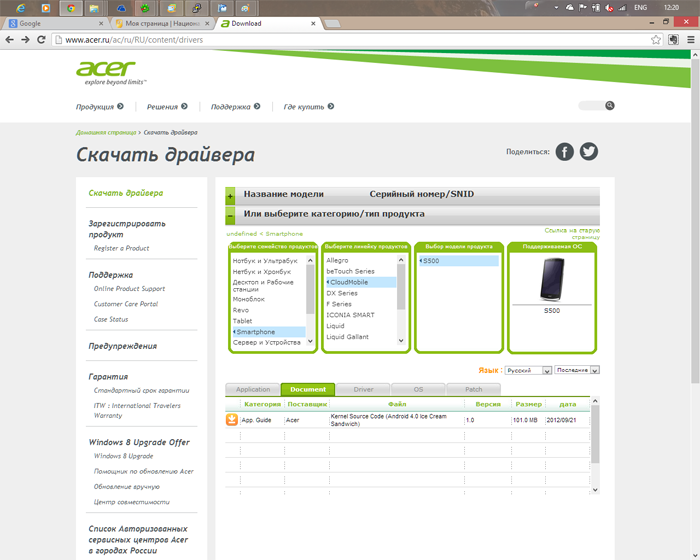The height and width of the screenshot is (560, 700).
Task: Open the Chrome menu icon
Action: (691, 40)
